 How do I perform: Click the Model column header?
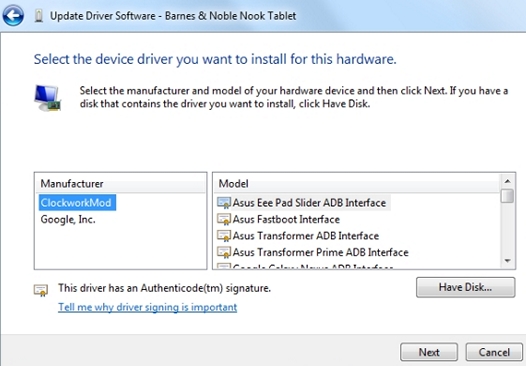pyautogui.click(x=358, y=184)
